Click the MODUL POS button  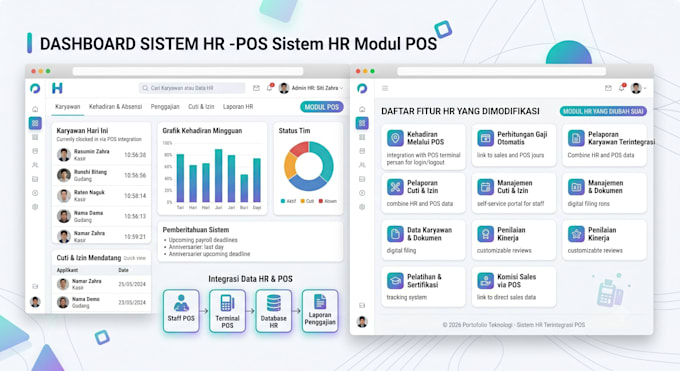322,107
